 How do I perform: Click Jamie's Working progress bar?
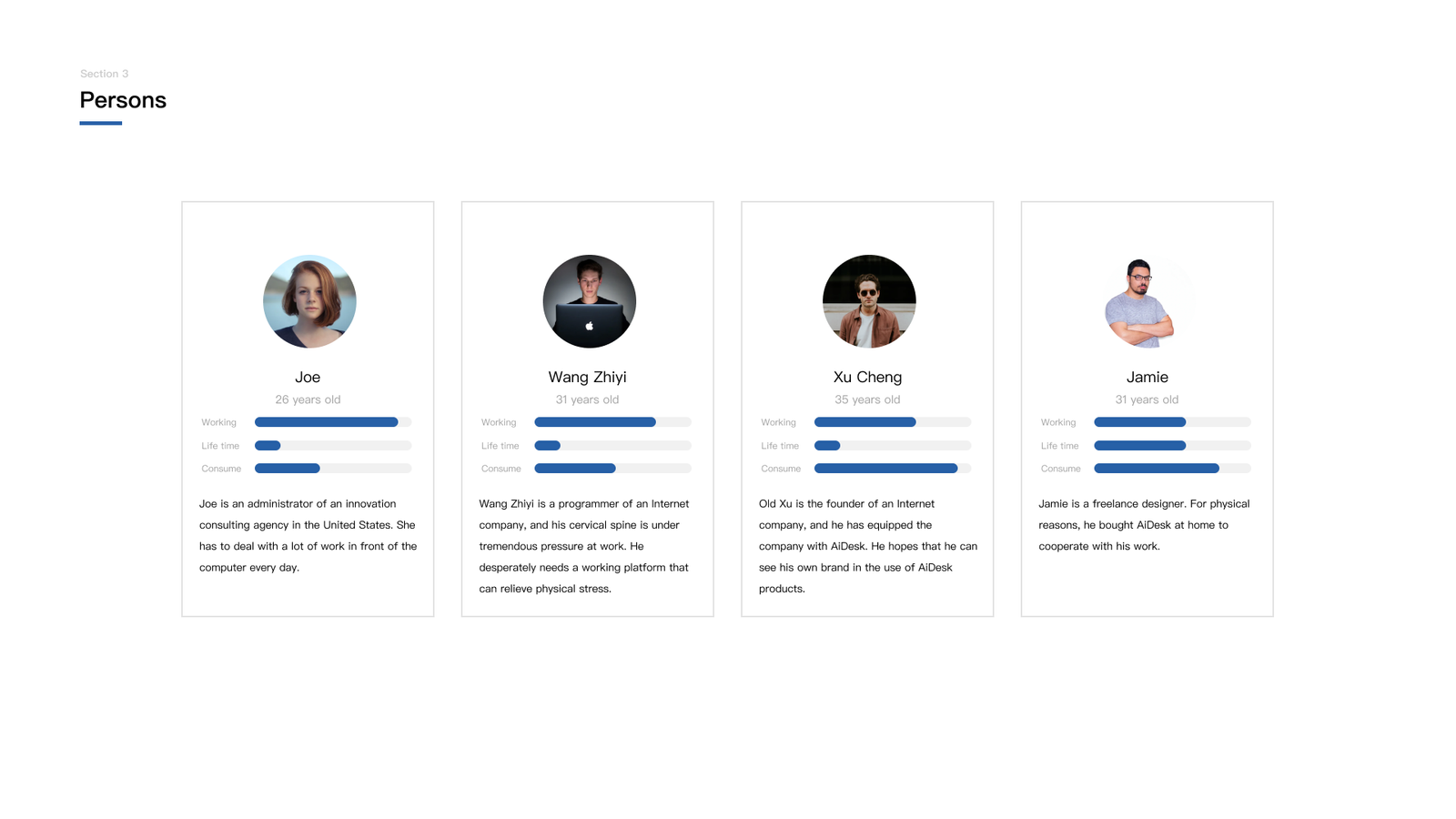pyautogui.click(x=1172, y=422)
